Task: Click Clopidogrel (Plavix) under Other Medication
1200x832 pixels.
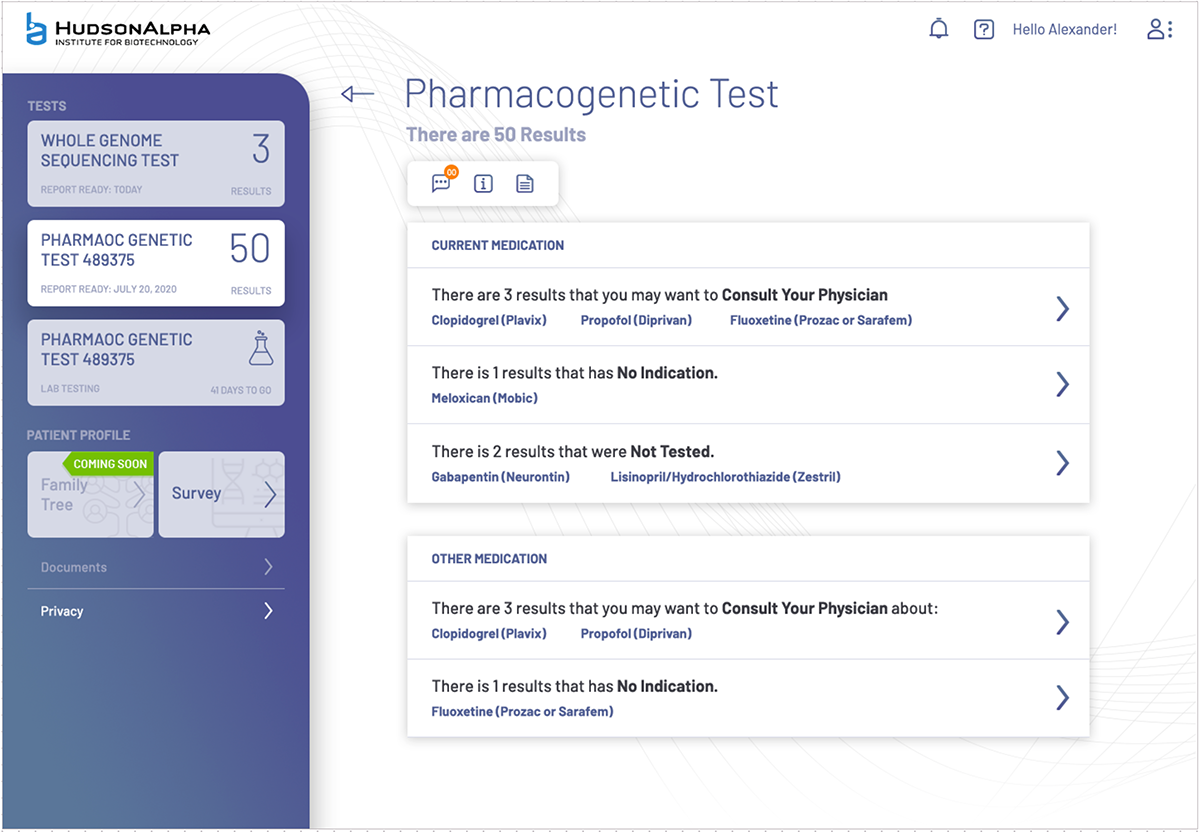Action: tap(489, 634)
